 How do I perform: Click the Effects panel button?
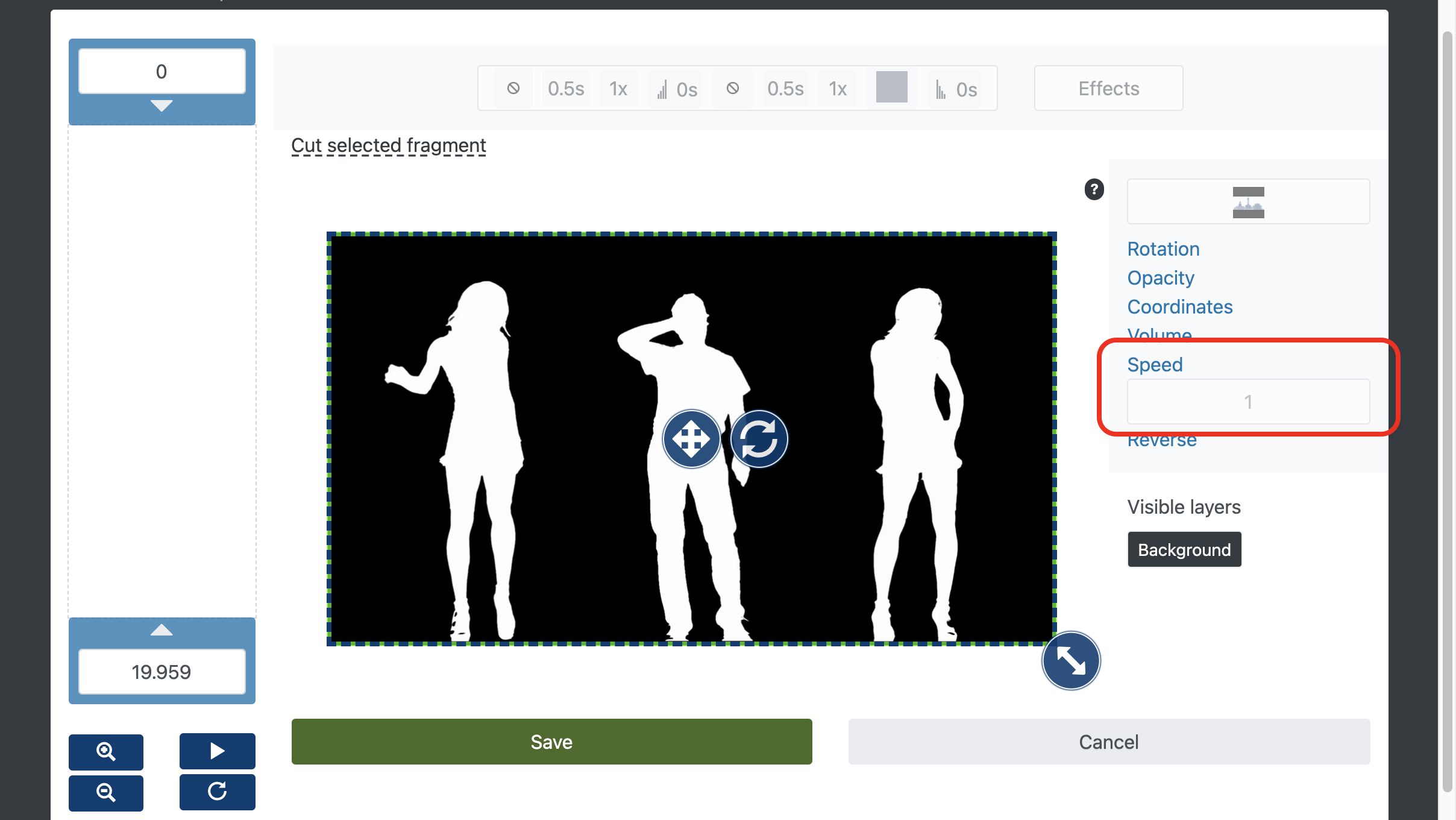point(1109,88)
